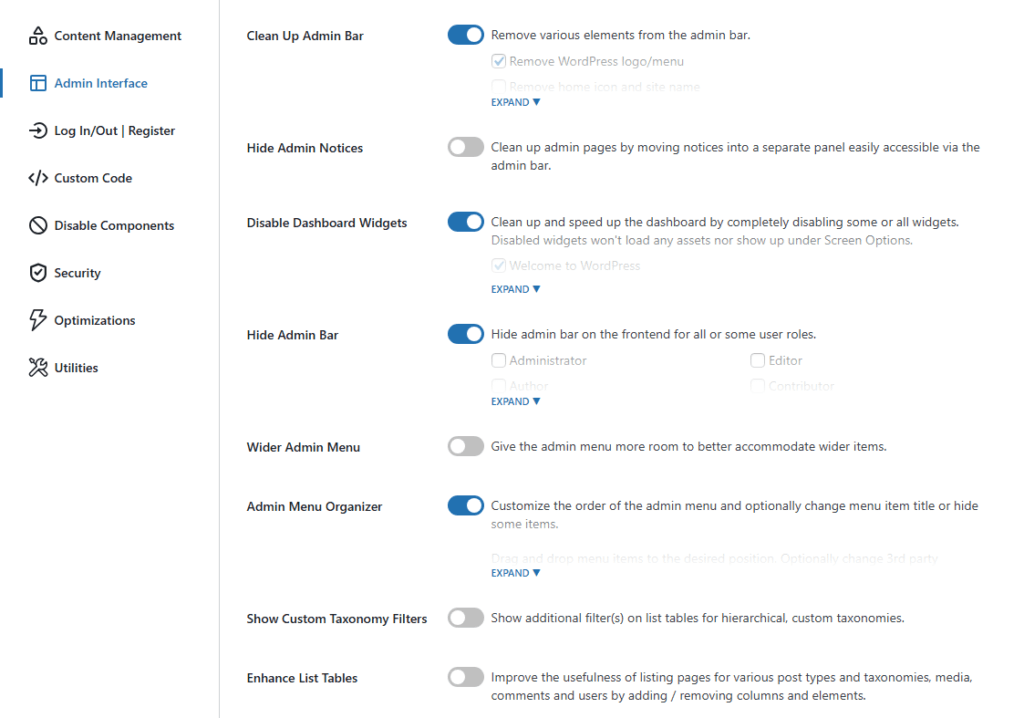Enable the Hide Admin Notices toggle
This screenshot has height=718, width=1024.
pos(466,147)
